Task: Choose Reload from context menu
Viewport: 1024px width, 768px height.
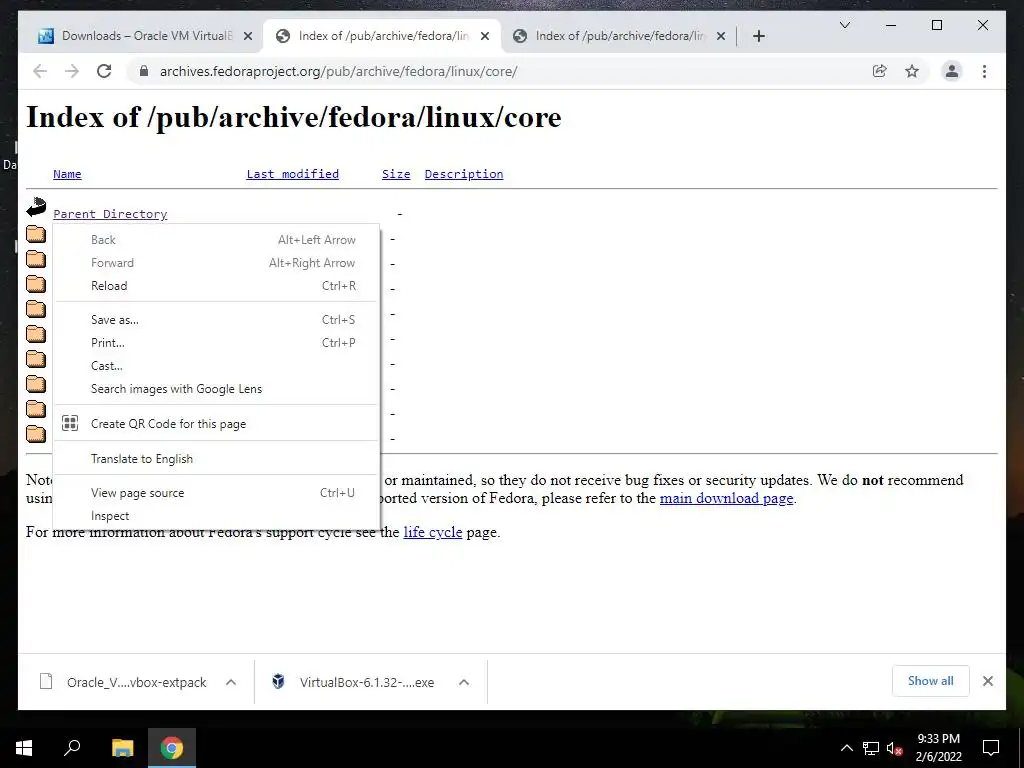Action: [x=216, y=285]
